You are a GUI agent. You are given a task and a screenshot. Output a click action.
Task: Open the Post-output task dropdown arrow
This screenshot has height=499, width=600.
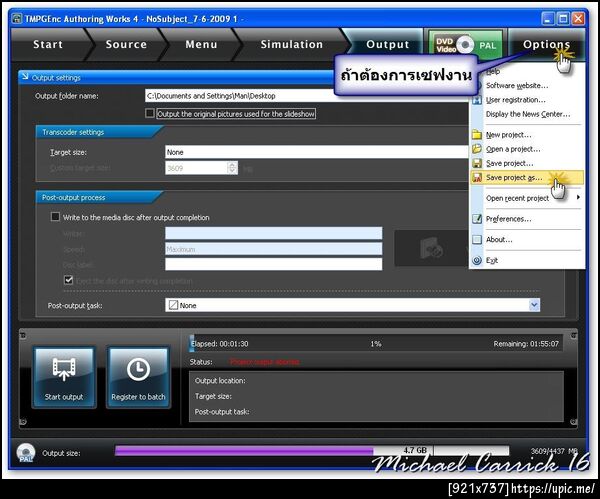coord(534,305)
